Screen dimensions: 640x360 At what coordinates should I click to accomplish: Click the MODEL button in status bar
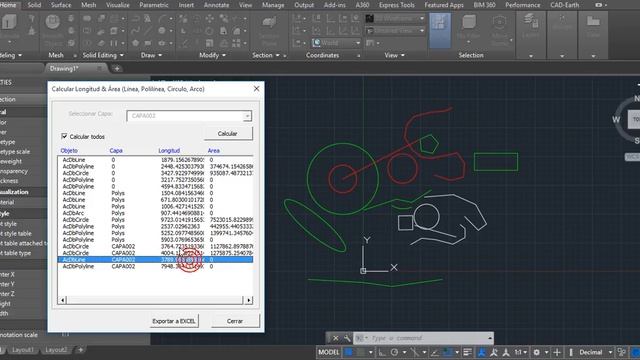click(x=329, y=352)
